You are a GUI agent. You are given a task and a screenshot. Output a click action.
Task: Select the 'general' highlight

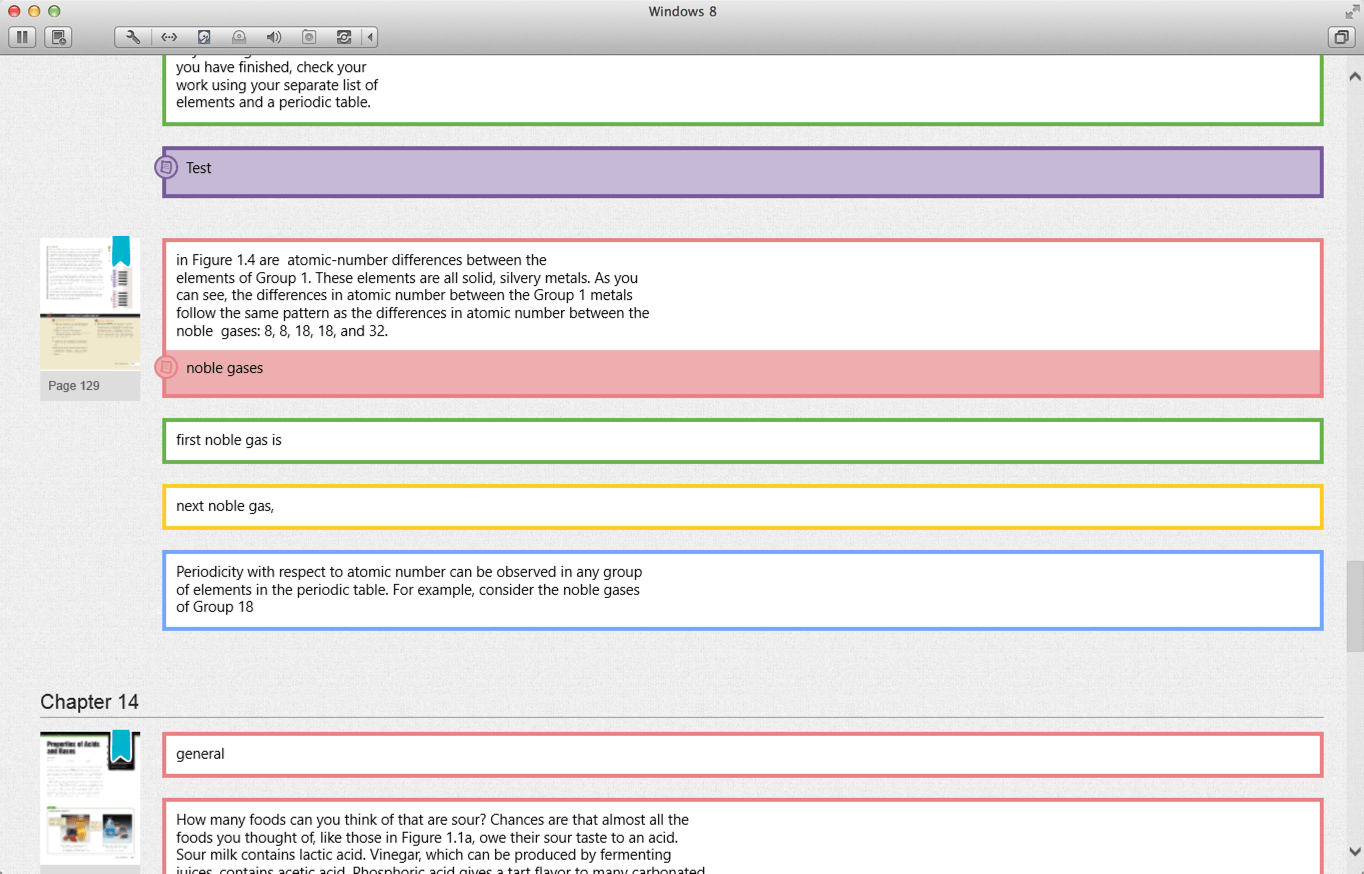(x=743, y=755)
